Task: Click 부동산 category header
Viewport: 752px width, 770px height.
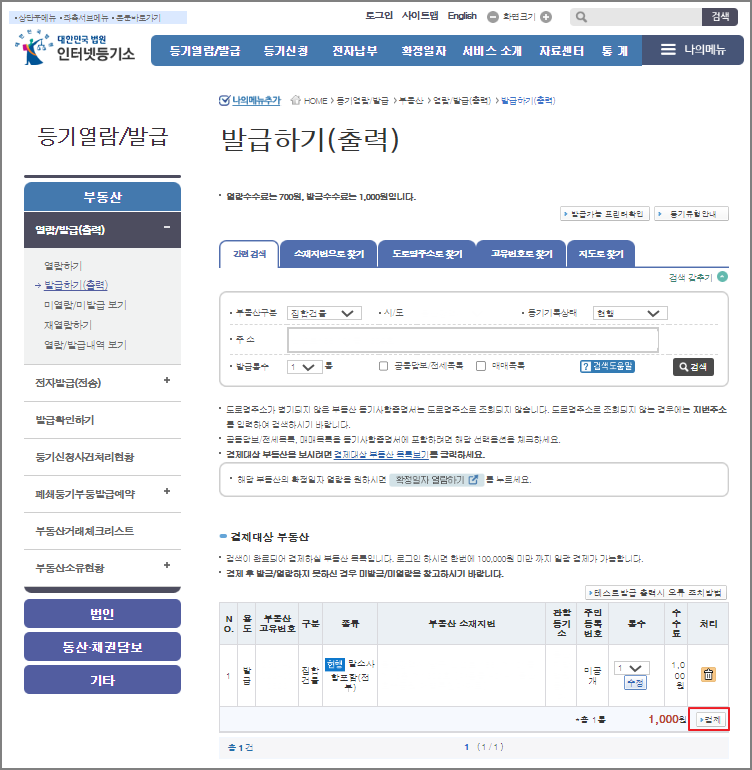Action: (102, 197)
